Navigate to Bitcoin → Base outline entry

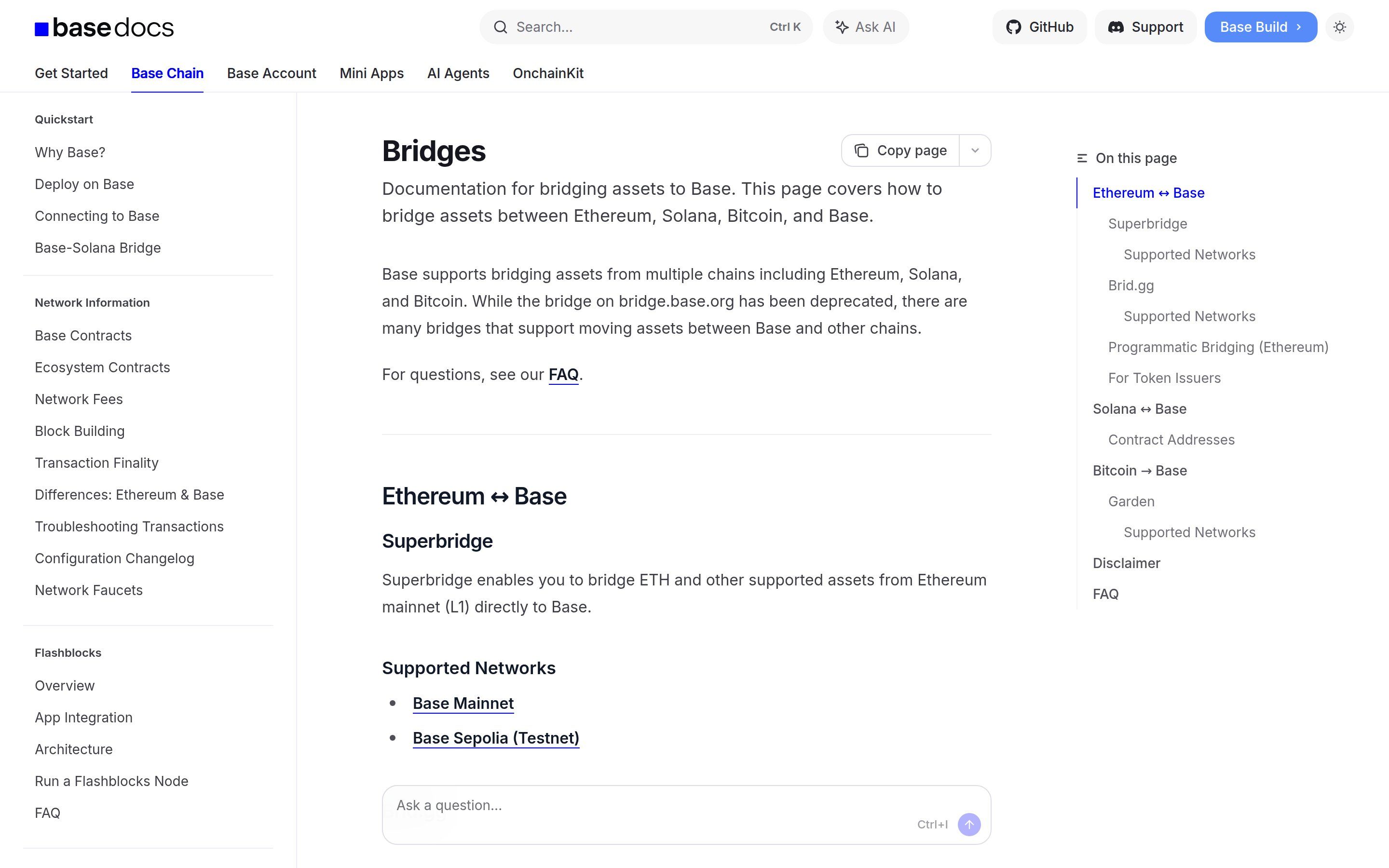(x=1139, y=470)
